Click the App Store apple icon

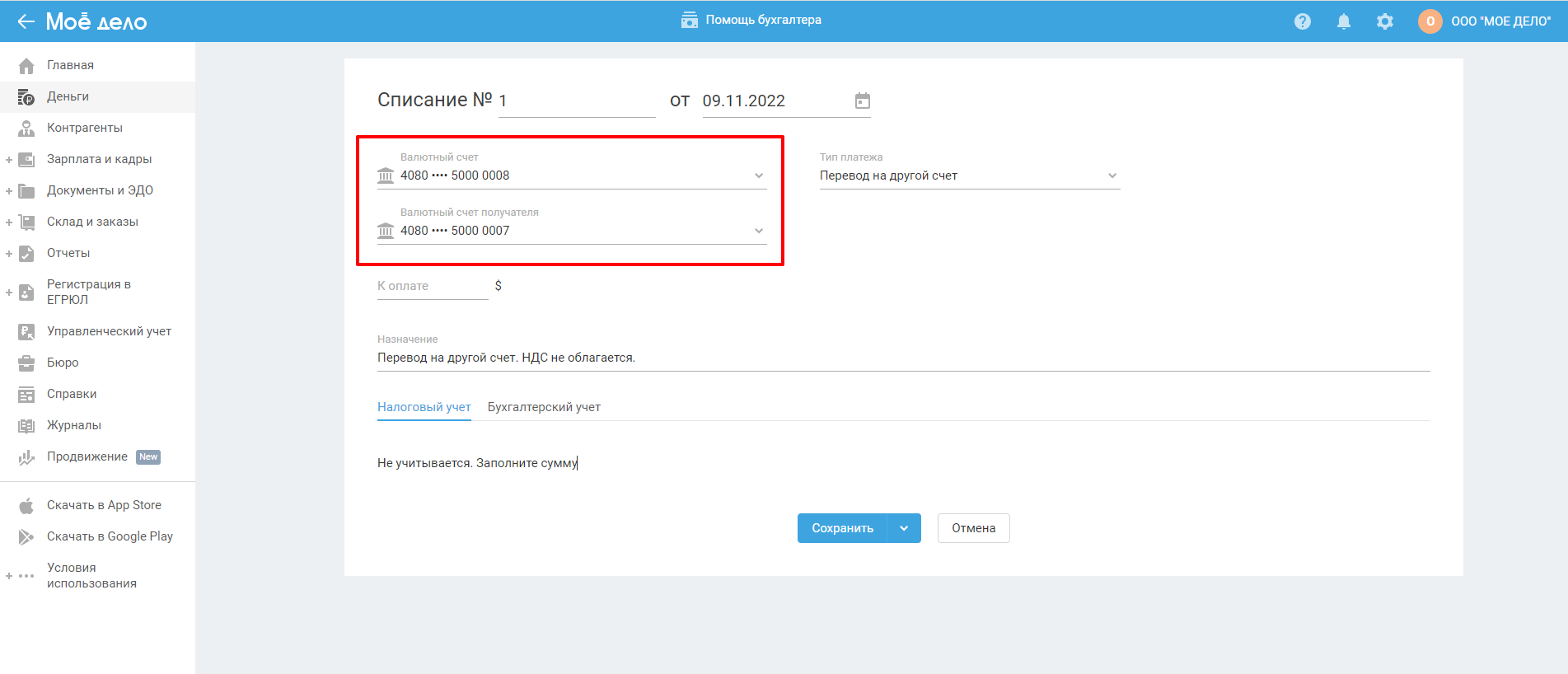click(26, 505)
